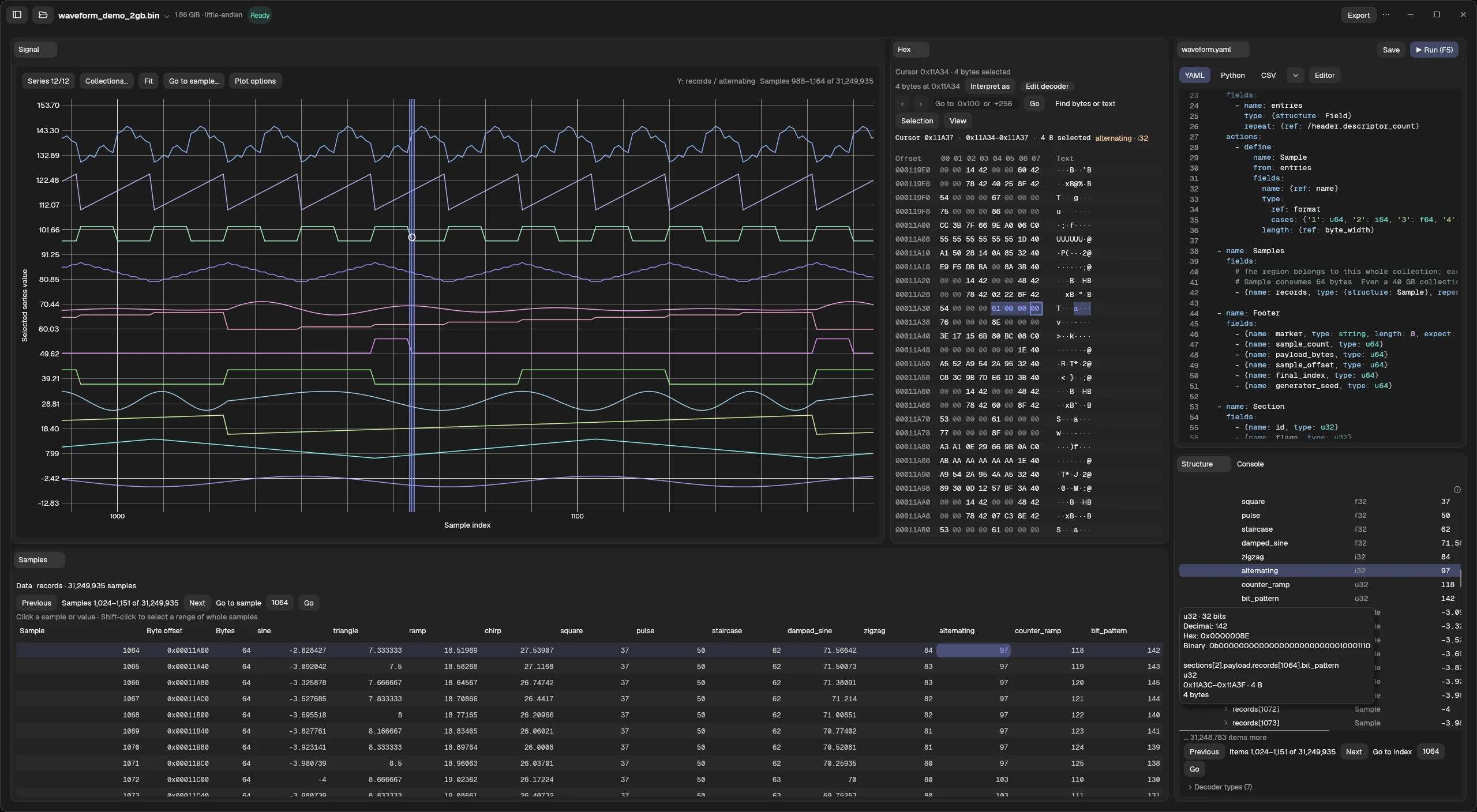
Task: Click Previous in Samples panel
Action: pos(36,603)
